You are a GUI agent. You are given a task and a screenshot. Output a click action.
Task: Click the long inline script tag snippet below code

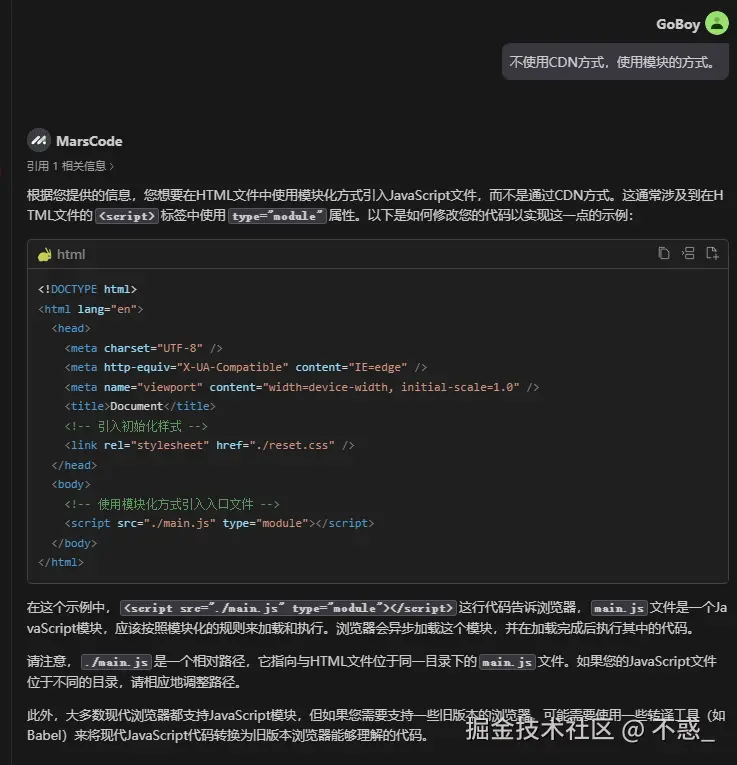point(288,608)
